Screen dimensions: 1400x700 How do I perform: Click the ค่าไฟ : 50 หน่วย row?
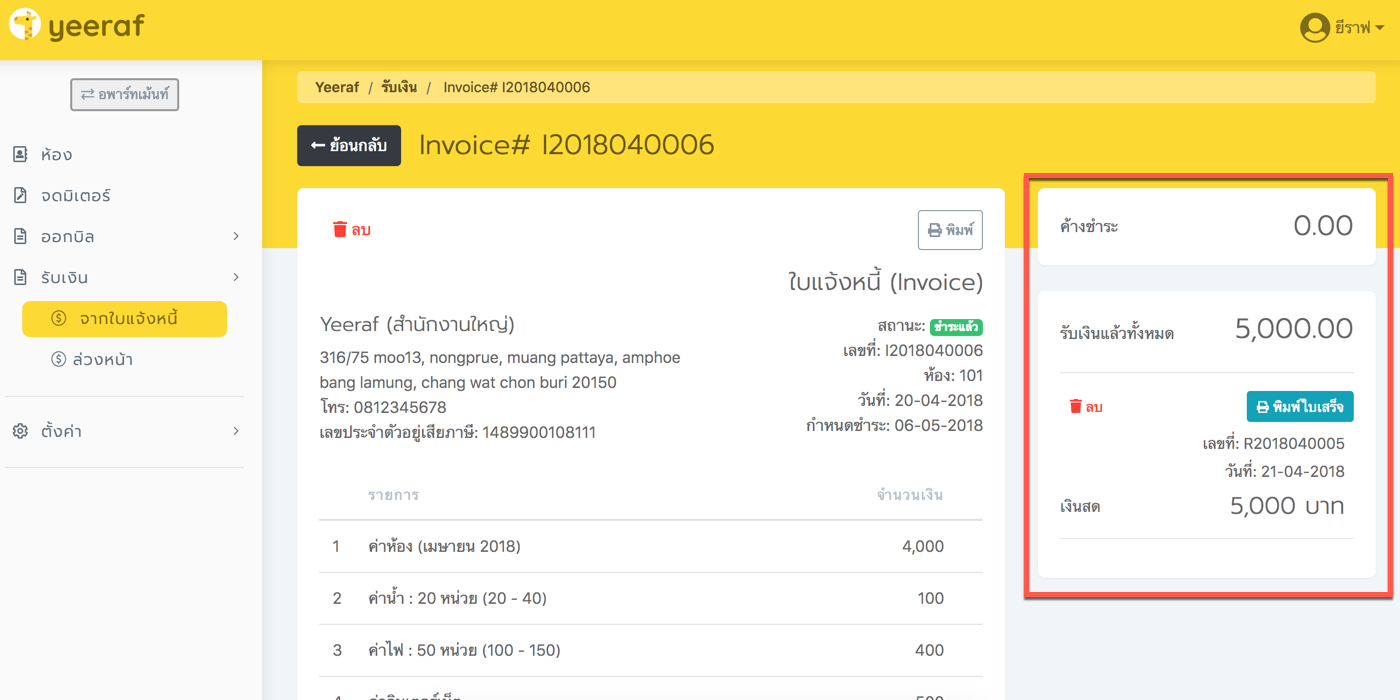pos(651,650)
